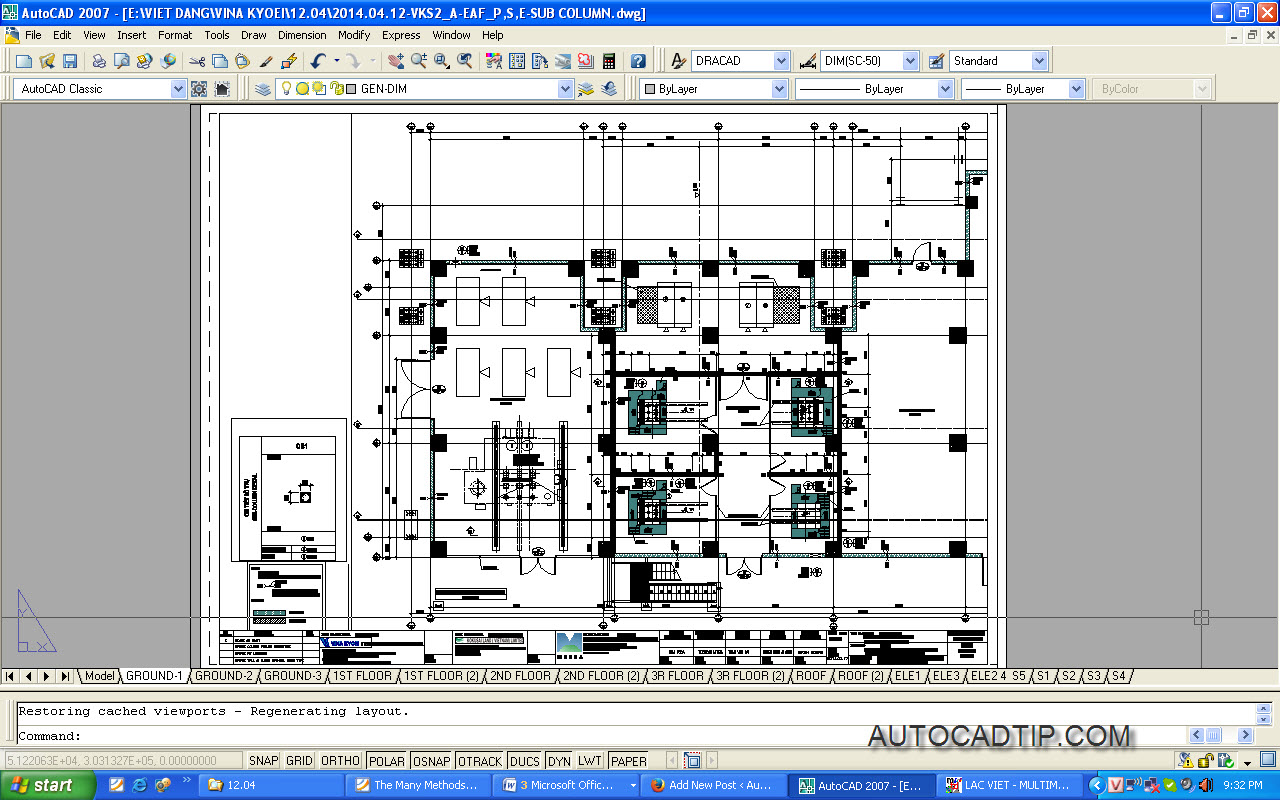This screenshot has height=800, width=1280.
Task: Toggle ORTHO mode in status bar
Action: click(x=340, y=761)
